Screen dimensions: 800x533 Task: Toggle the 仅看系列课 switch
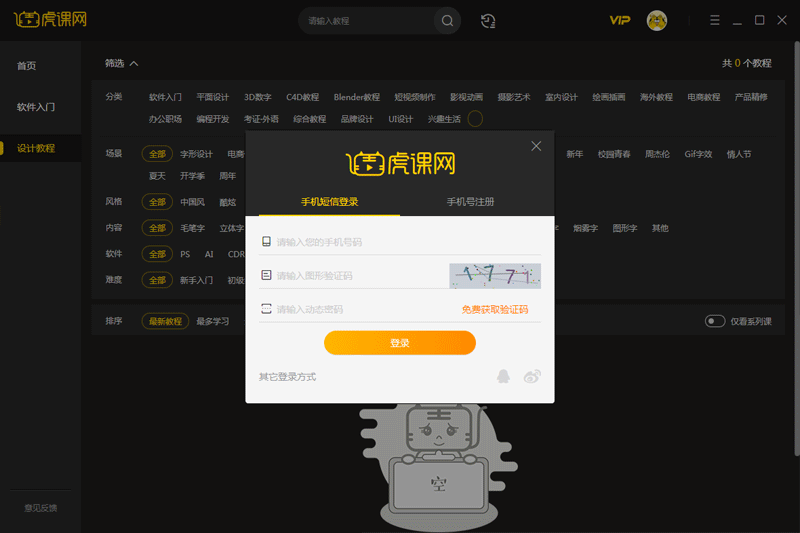click(715, 321)
